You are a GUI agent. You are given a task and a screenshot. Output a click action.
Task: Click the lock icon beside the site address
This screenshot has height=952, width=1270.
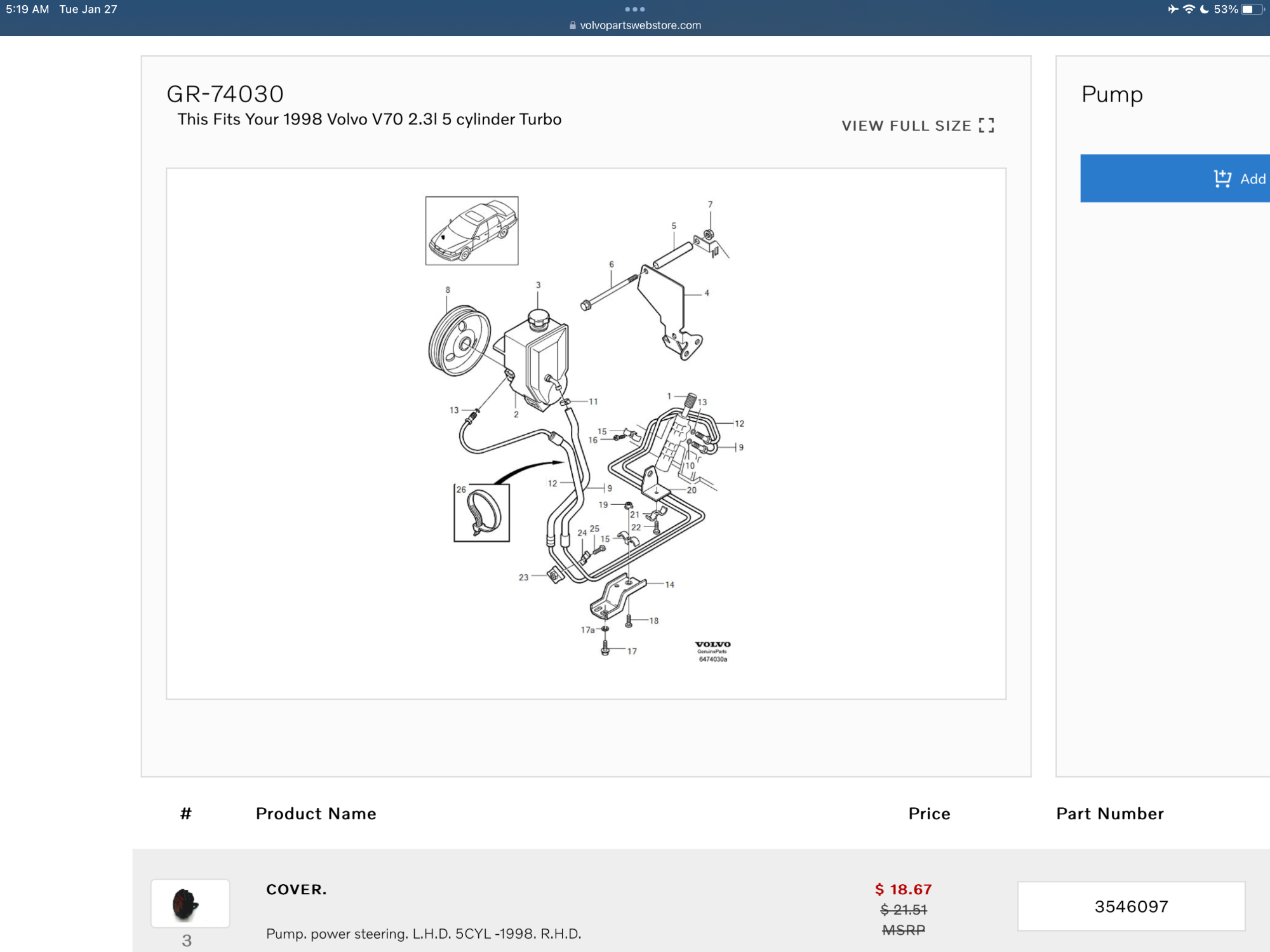[573, 25]
